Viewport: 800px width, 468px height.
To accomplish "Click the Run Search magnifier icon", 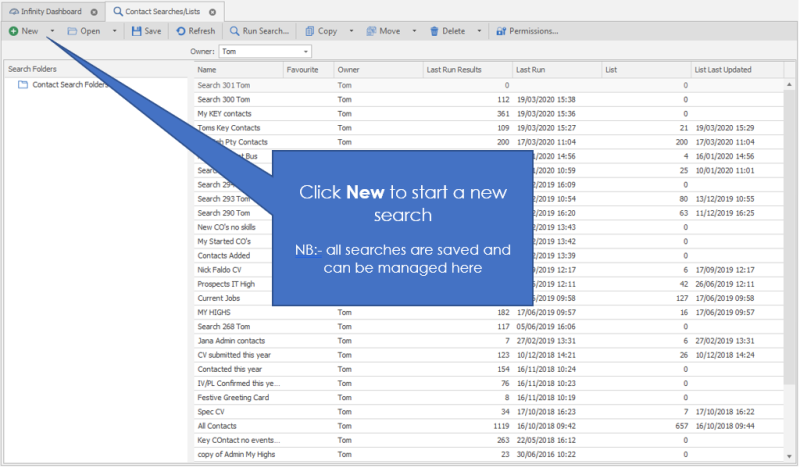I will (x=235, y=31).
